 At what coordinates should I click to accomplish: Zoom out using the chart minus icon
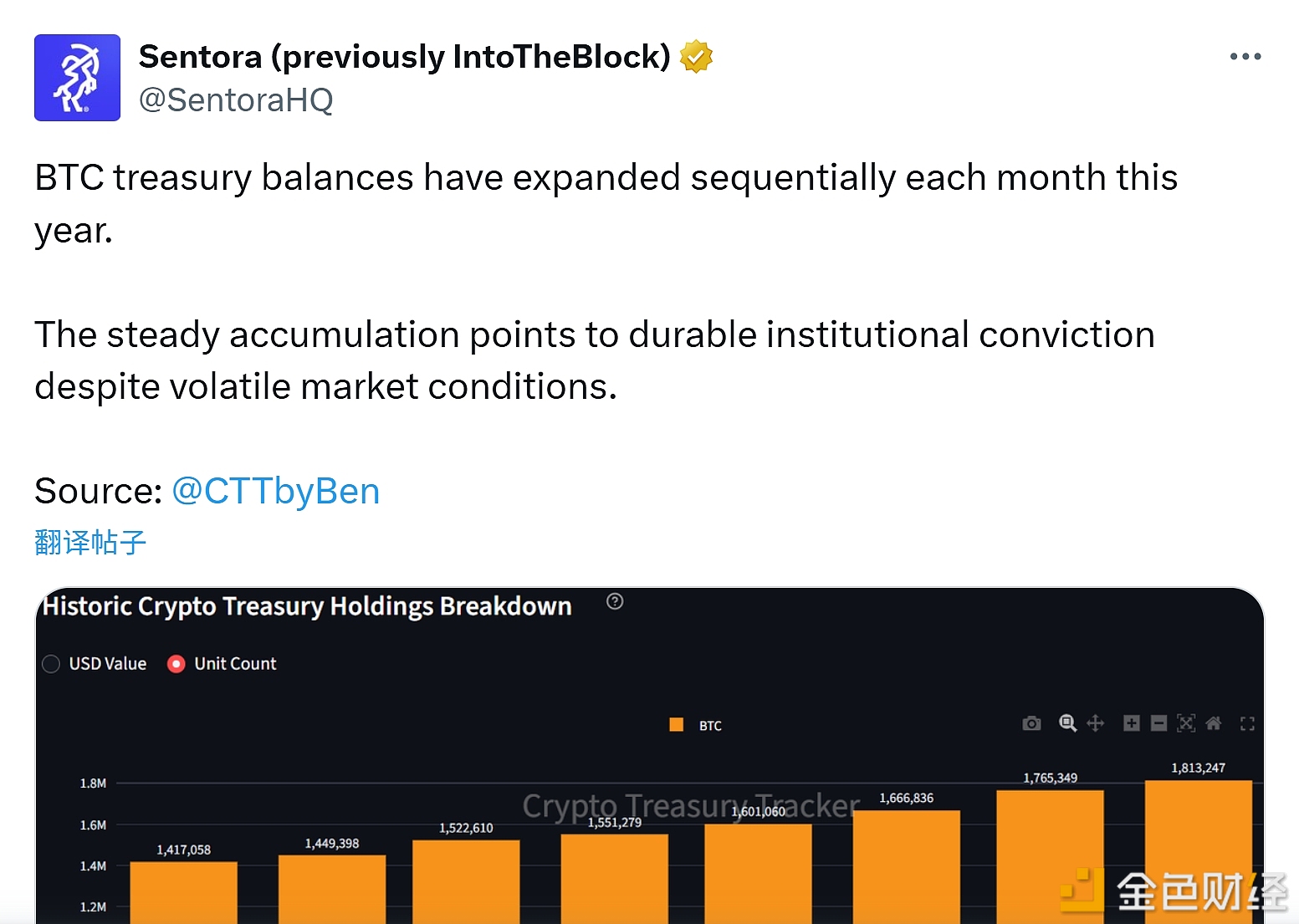point(1158,723)
